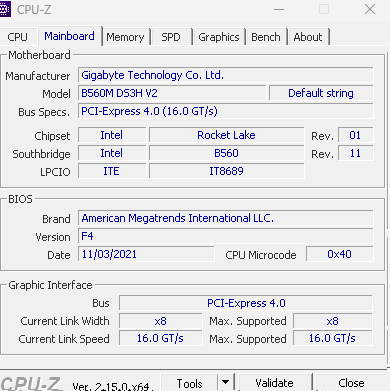This screenshot has height=391, width=390.
Task: Click the Ver. 2.15.0.x64 version text
Action: [x=113, y=386]
